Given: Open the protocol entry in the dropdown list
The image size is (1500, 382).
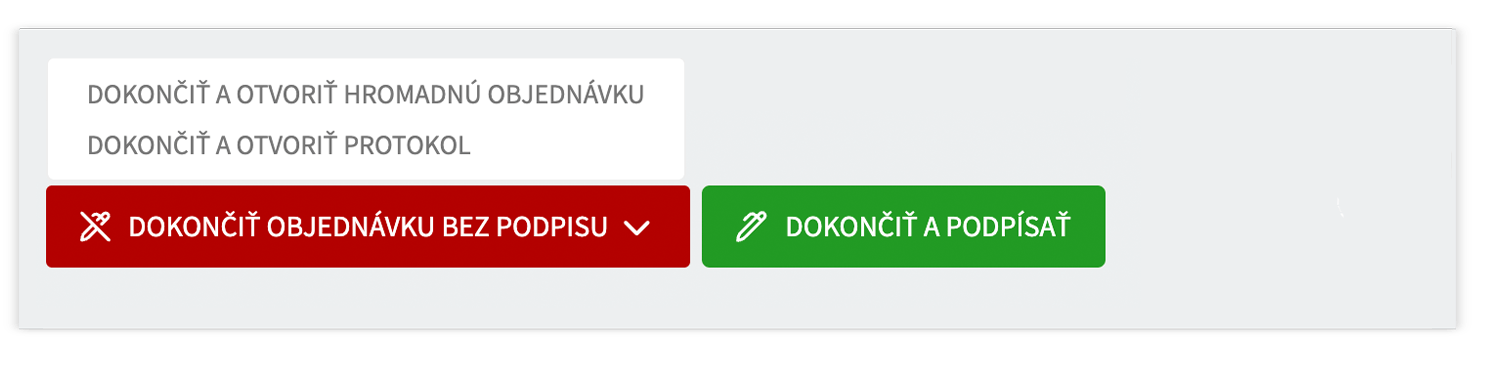Looking at the screenshot, I should pyautogui.click(x=279, y=145).
